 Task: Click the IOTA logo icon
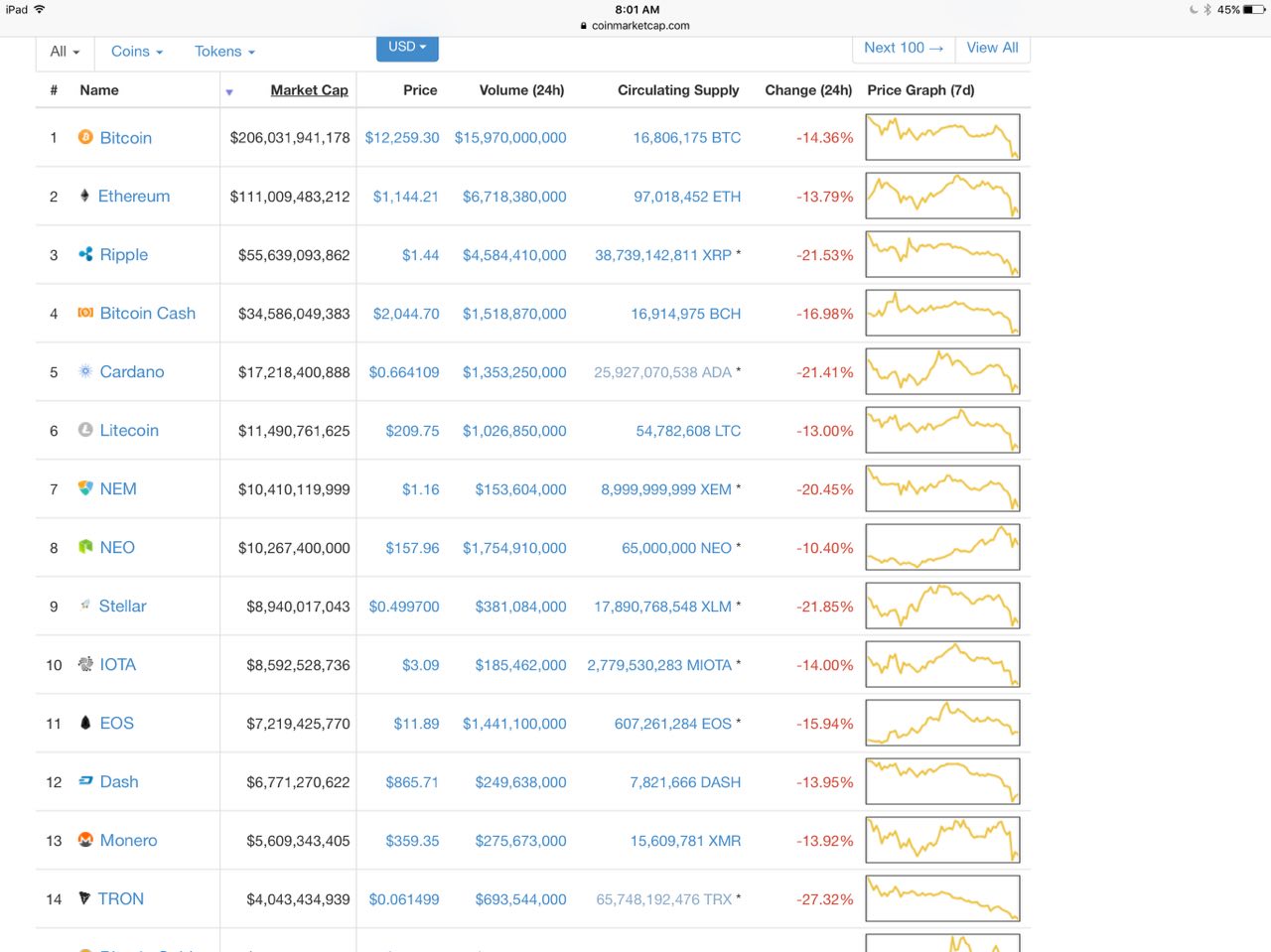(x=85, y=664)
